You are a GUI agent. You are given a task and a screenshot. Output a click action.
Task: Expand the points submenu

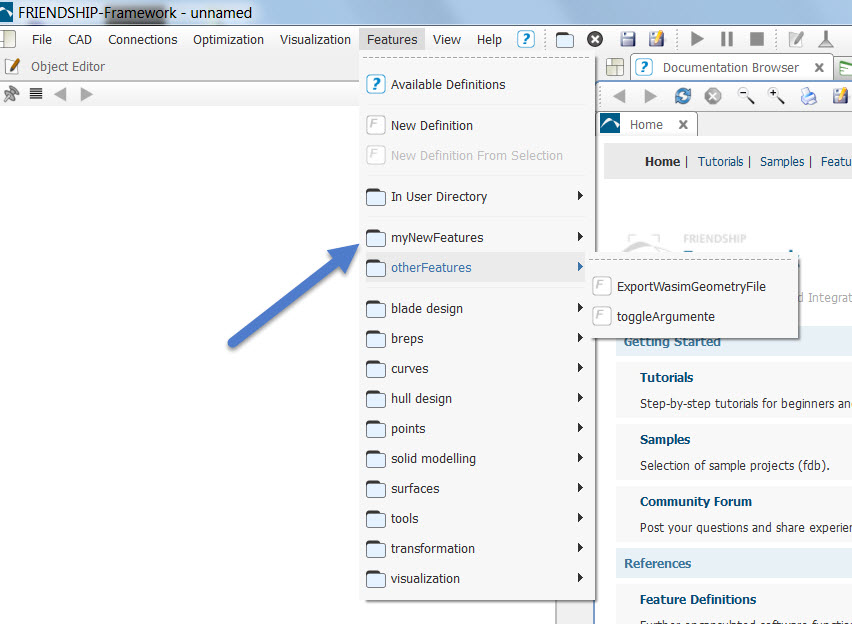pos(476,428)
